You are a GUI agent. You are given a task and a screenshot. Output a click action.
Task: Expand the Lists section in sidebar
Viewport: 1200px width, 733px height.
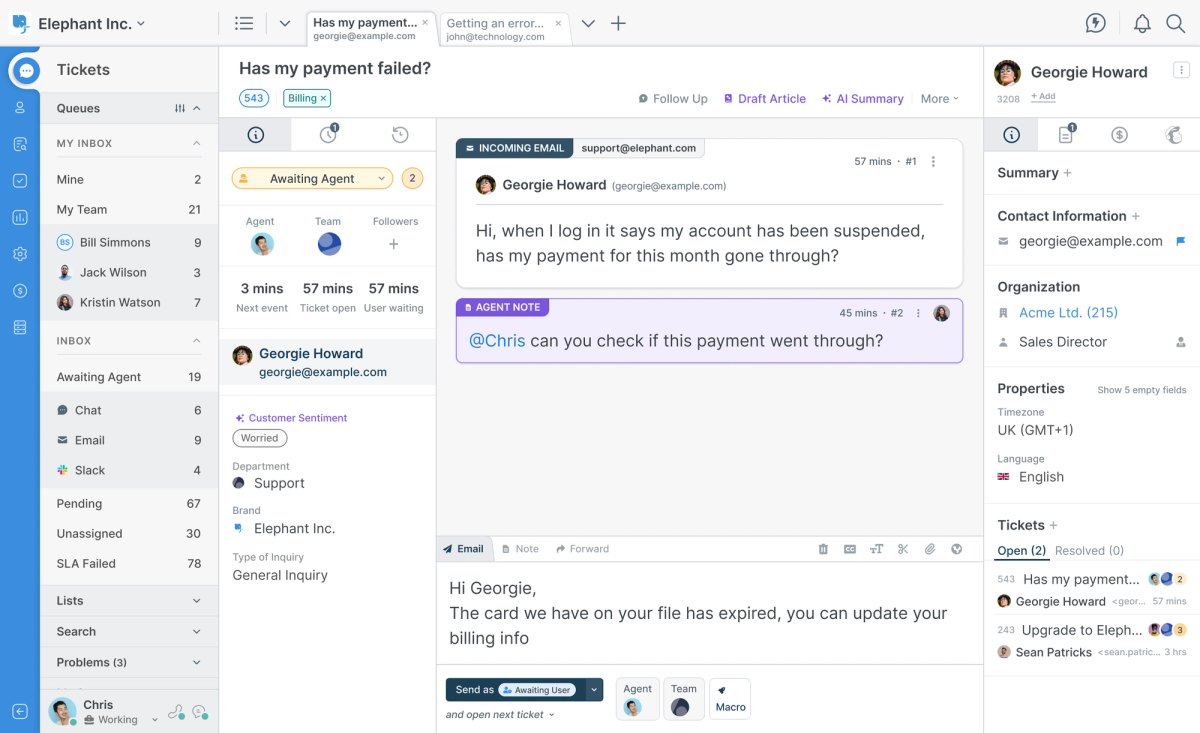(129, 601)
